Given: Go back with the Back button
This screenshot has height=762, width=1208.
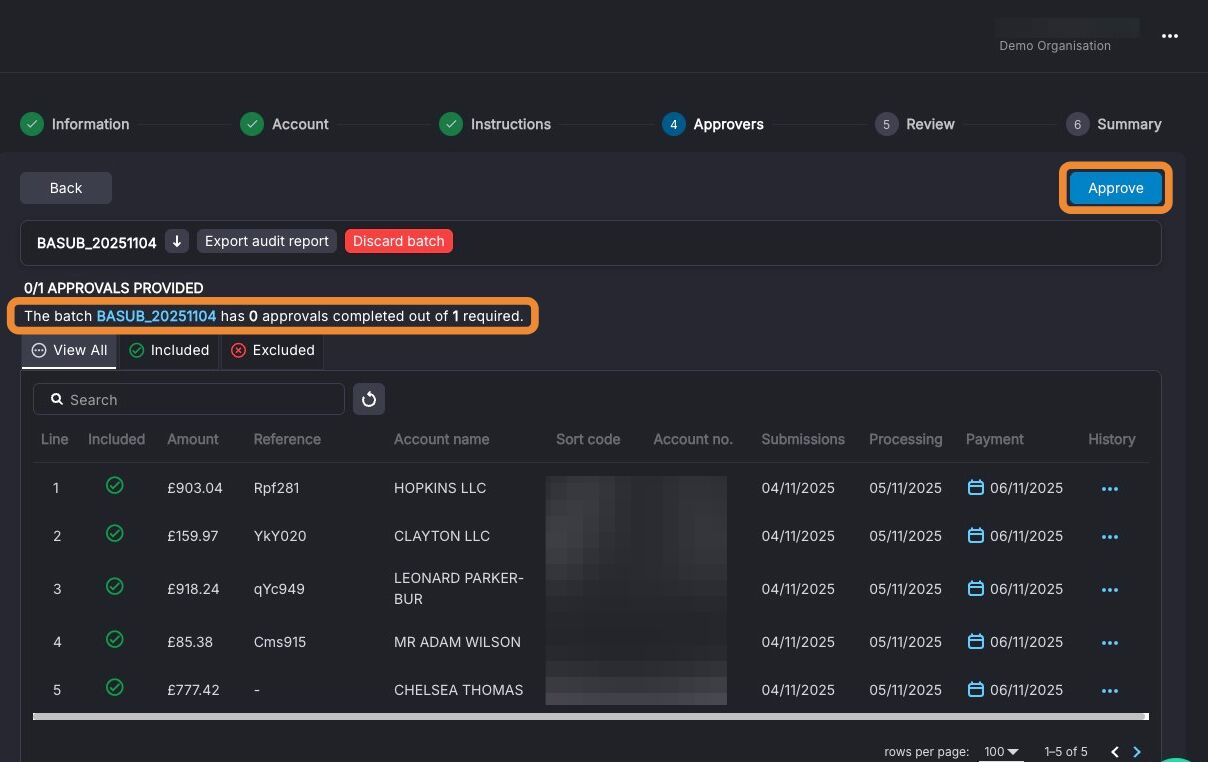Looking at the screenshot, I should click(x=66, y=188).
